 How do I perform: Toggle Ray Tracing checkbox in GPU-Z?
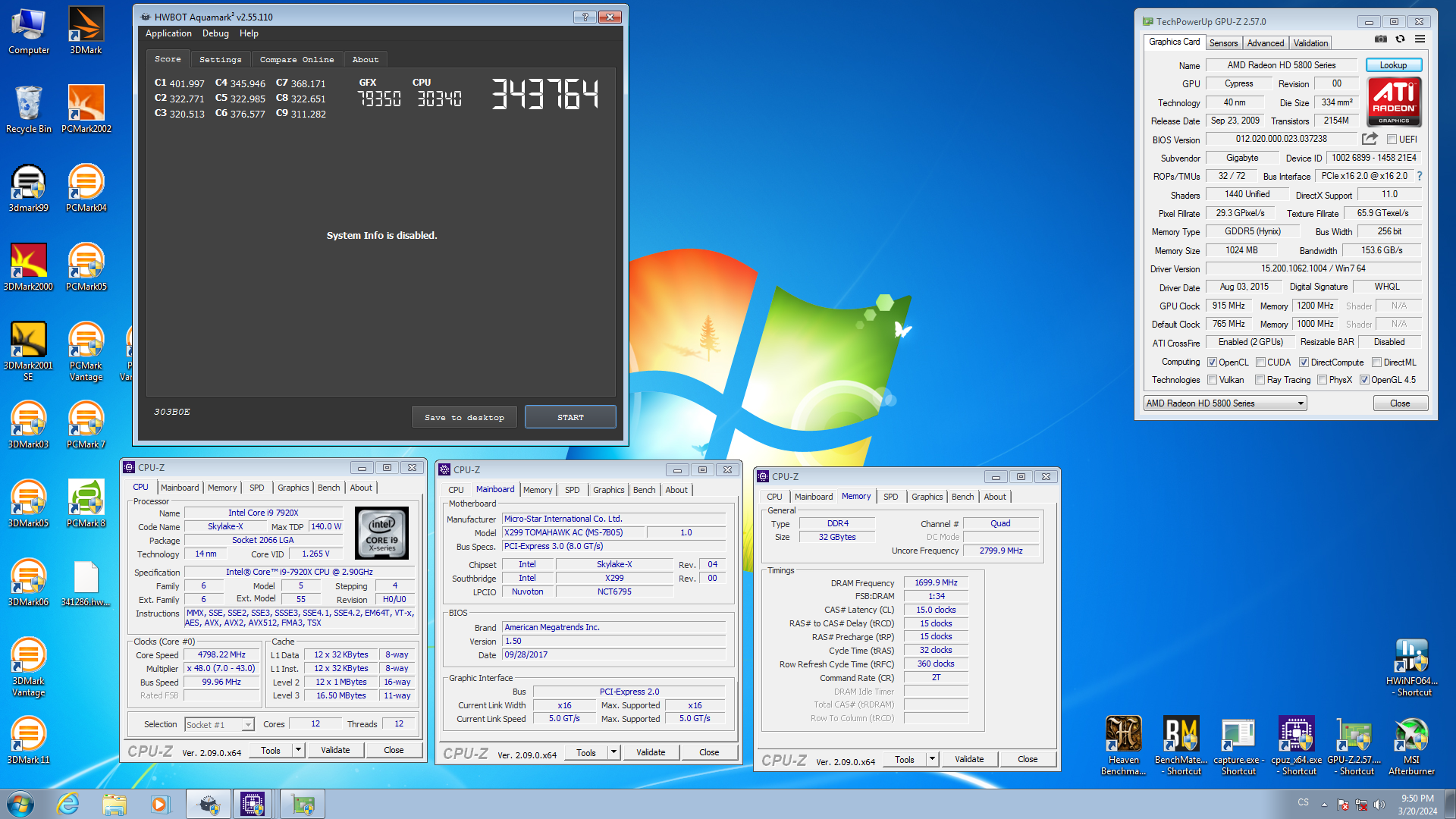pyautogui.click(x=1260, y=380)
